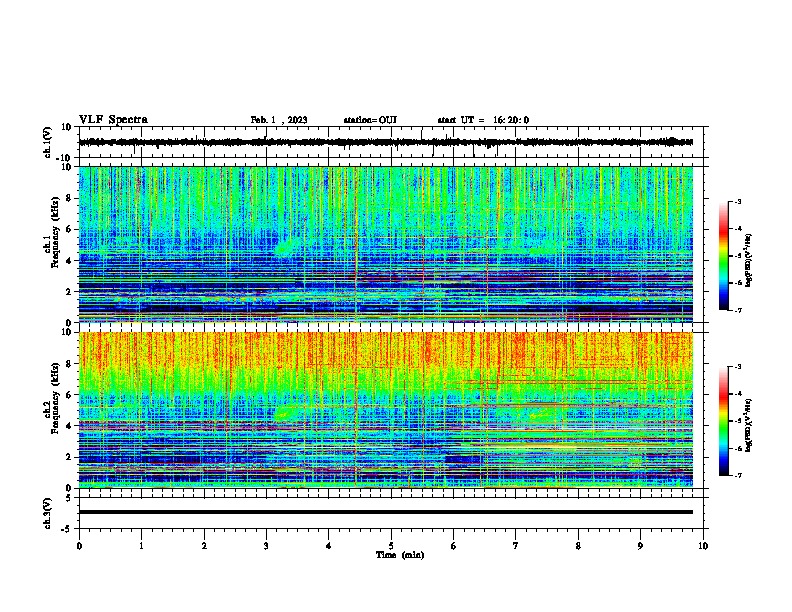Click time axis tick label "5"
Viewport: 792px width, 612px height.
pyautogui.click(x=391, y=546)
